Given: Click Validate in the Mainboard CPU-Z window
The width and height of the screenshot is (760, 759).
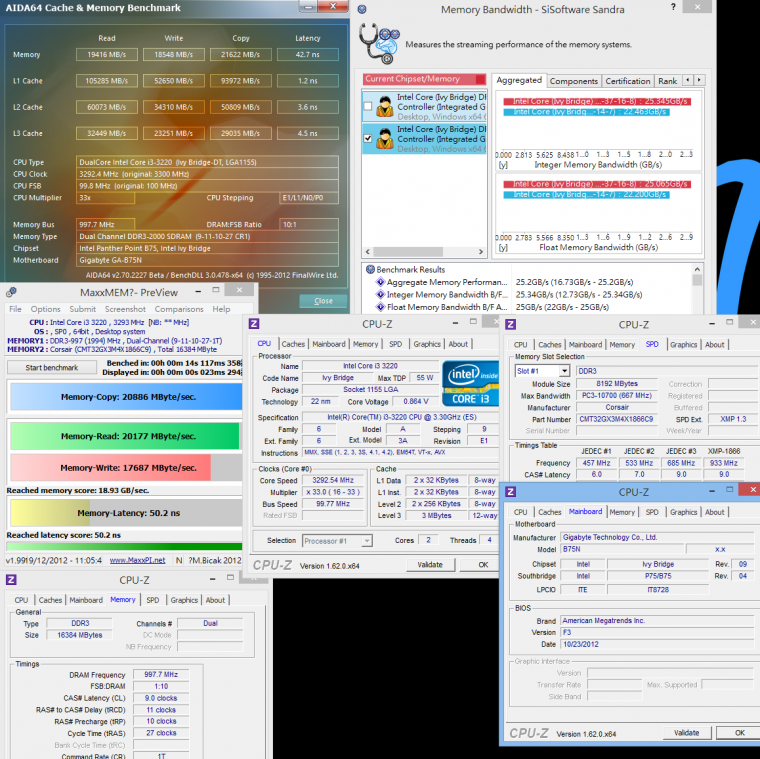Looking at the screenshot, I should coord(686,733).
